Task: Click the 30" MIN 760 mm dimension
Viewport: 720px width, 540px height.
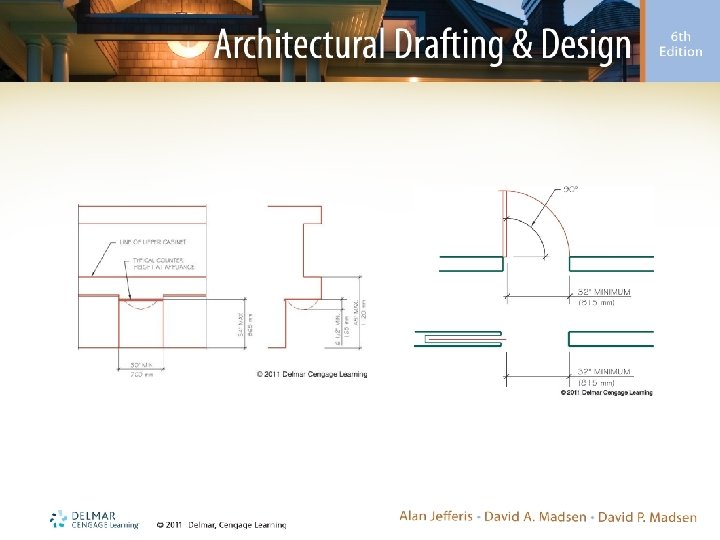Action: 141,370
